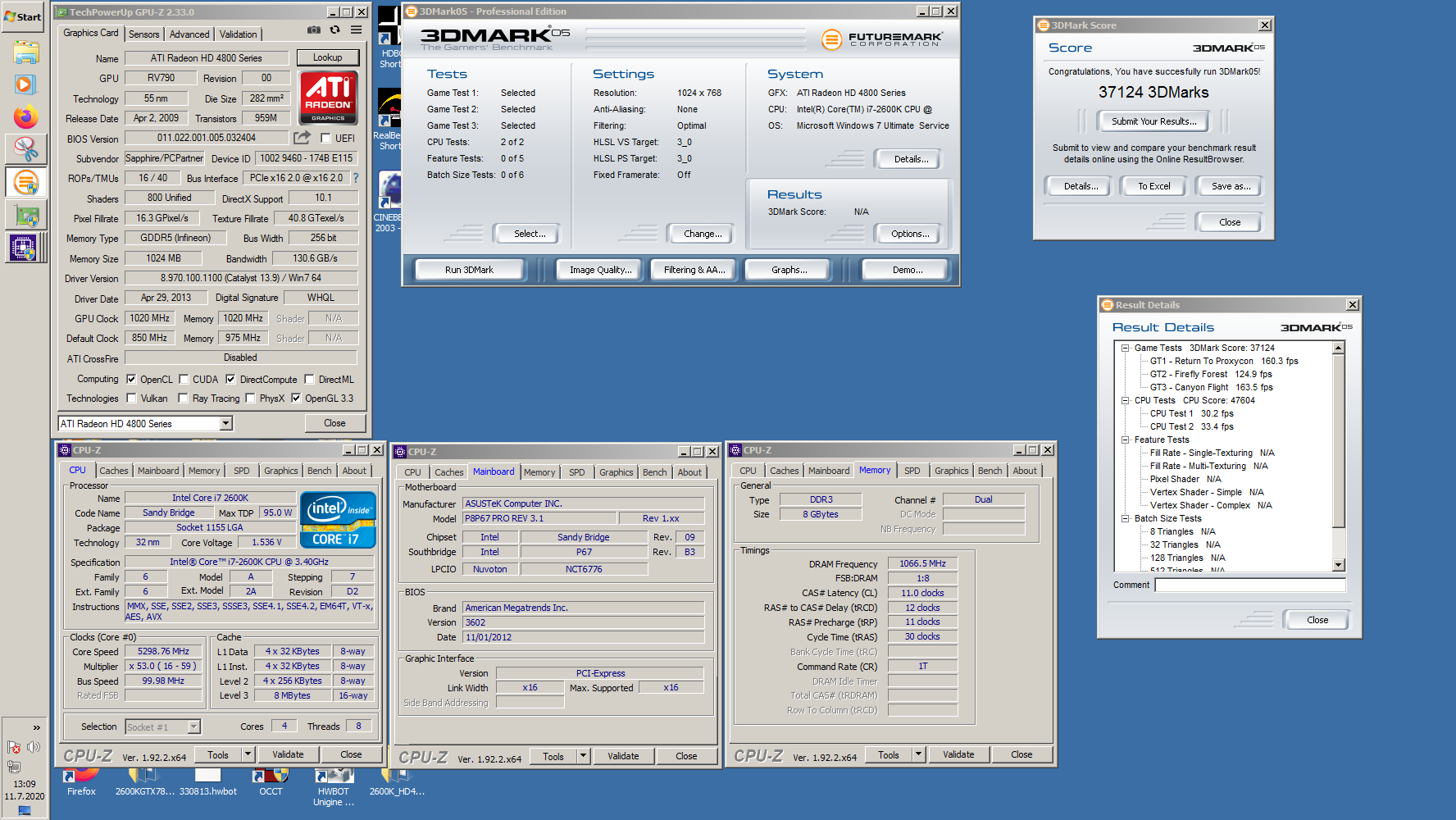Click the Intel Core i7 logo in CPU-Z
This screenshot has width=1456, height=820.
tap(338, 520)
